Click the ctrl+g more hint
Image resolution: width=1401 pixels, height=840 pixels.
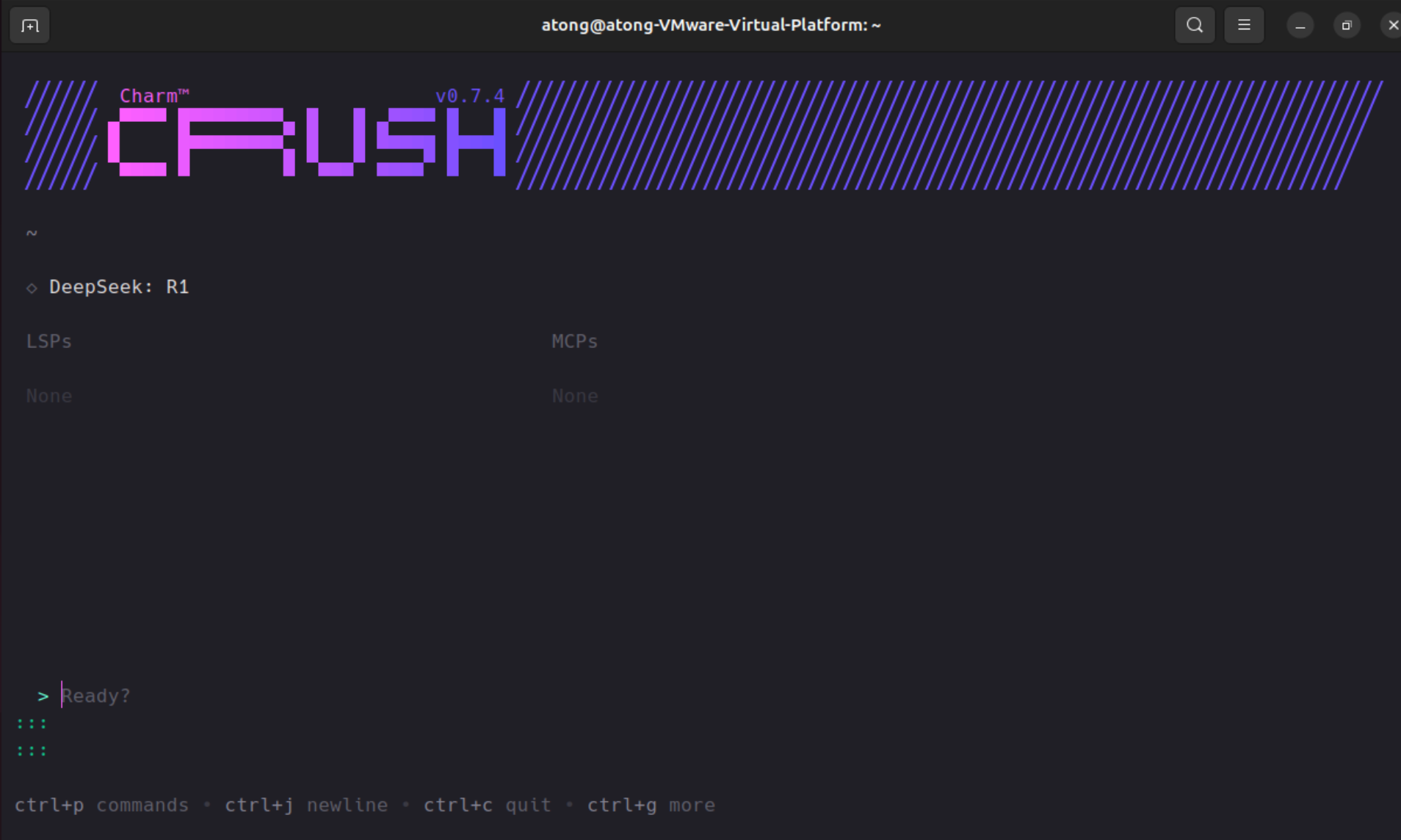point(651,805)
